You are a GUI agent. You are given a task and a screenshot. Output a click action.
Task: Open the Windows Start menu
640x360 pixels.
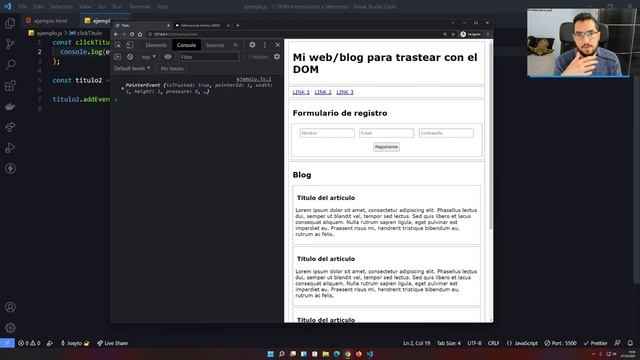(270, 354)
